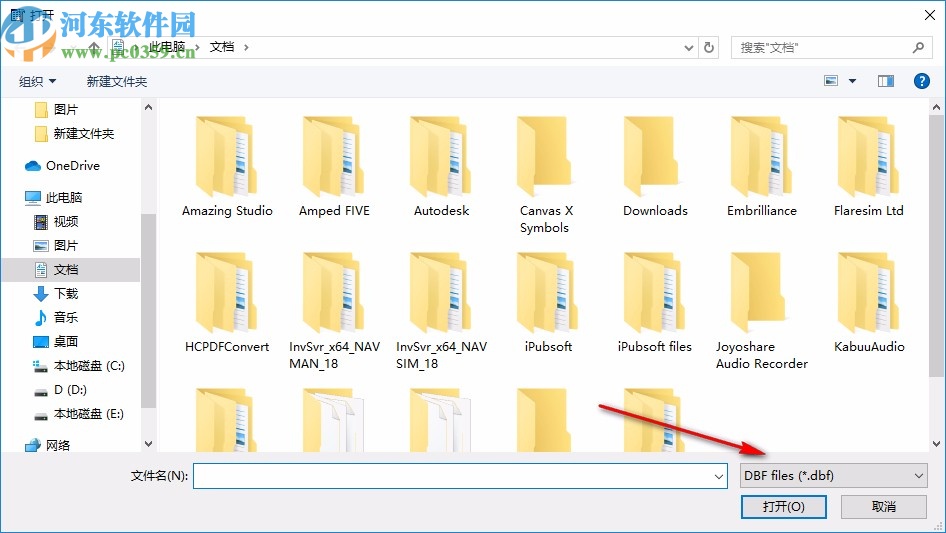946x533 pixels.
Task: Refresh the current folder
Action: pyautogui.click(x=709, y=47)
